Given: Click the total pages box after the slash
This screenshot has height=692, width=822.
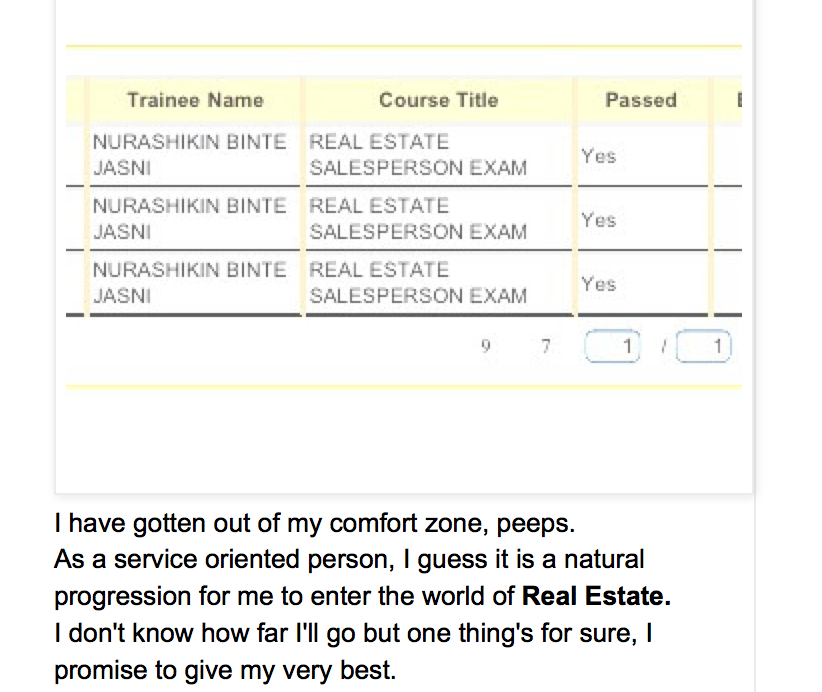Looking at the screenshot, I should (x=704, y=346).
